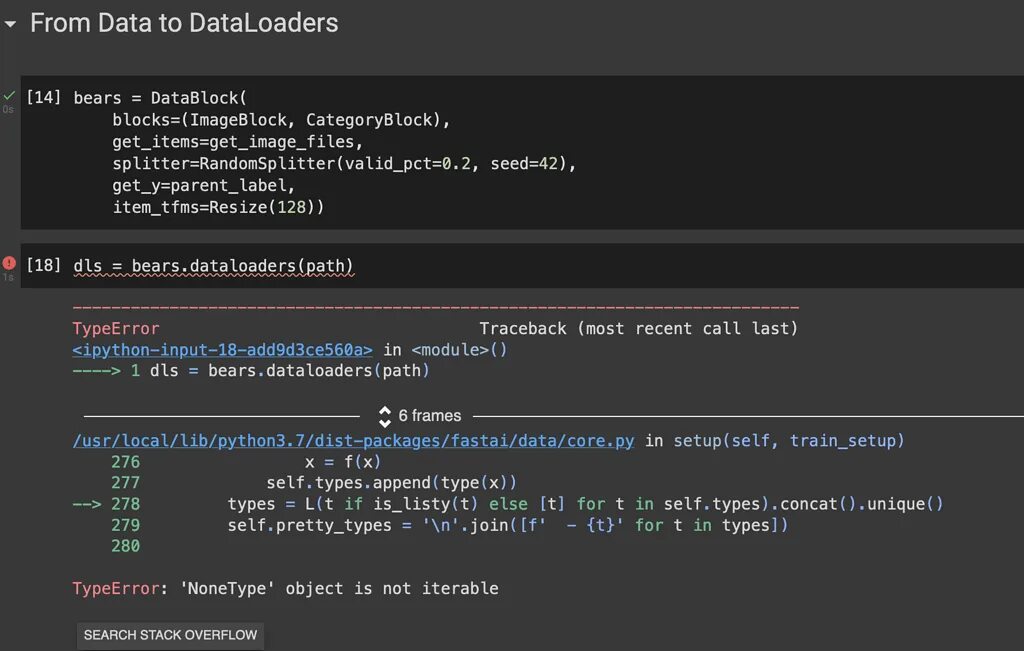This screenshot has width=1024, height=651.
Task: Collapse the From Data to DataLoaders section
Action: (x=10, y=25)
